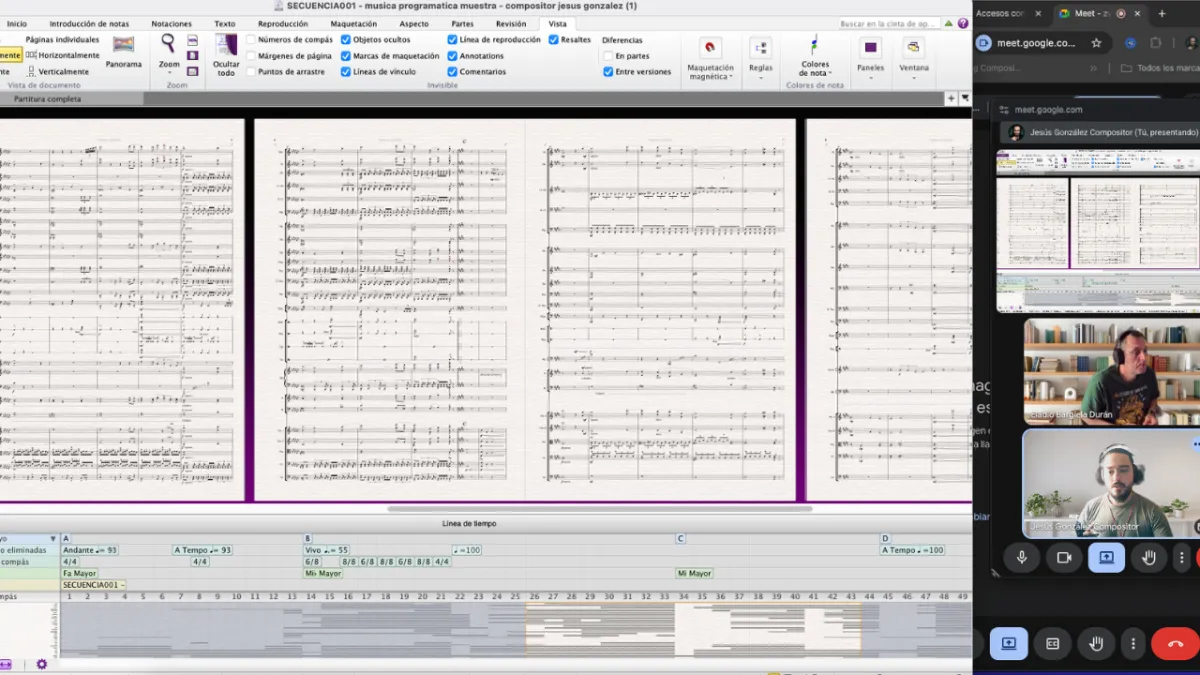
Task: Click bar 26 in the timeline
Action: click(x=534, y=596)
